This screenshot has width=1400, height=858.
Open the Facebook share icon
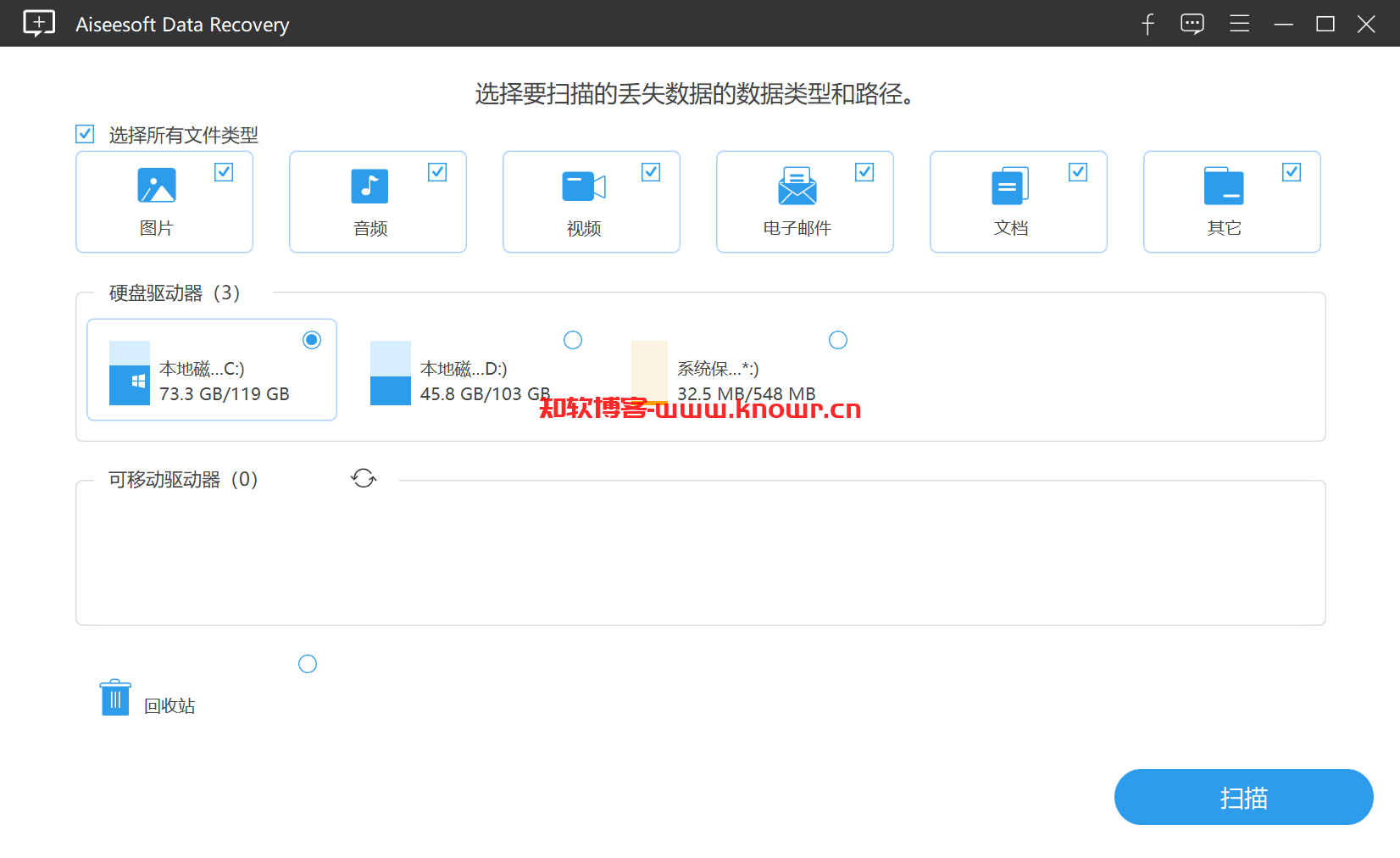pos(1147,24)
